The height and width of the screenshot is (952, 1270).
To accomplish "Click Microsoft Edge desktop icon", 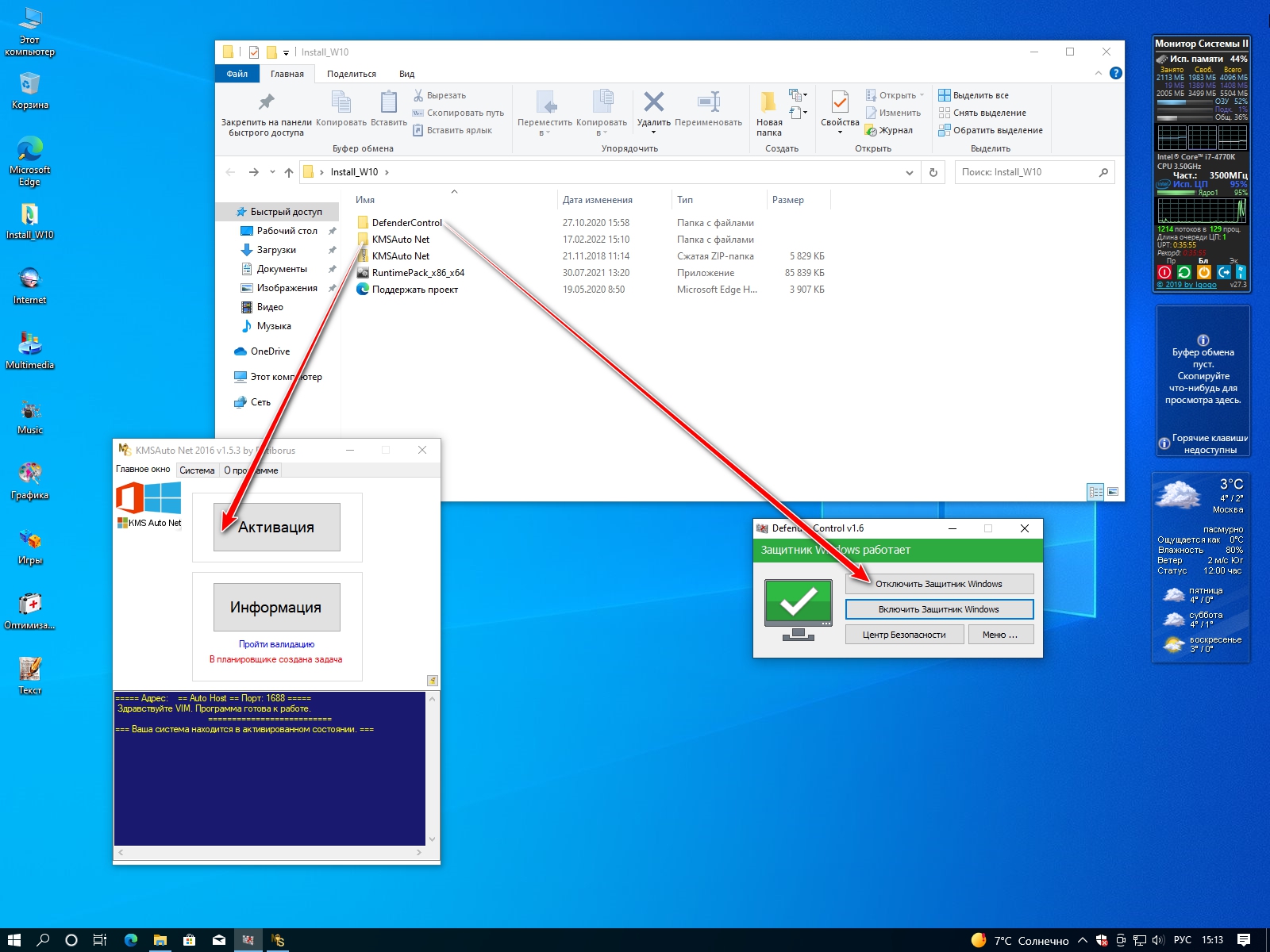I will (x=29, y=161).
